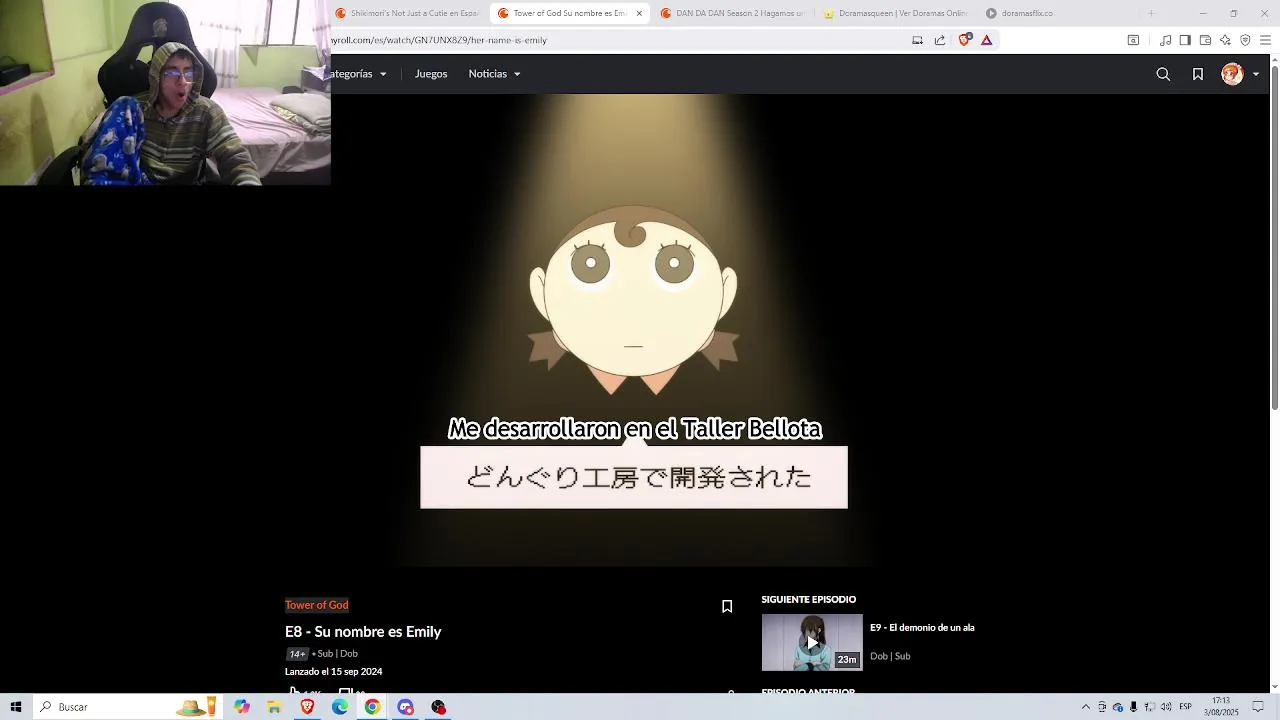The image size is (1280, 720).
Task: Click the ESP language indicator
Action: tap(1185, 707)
